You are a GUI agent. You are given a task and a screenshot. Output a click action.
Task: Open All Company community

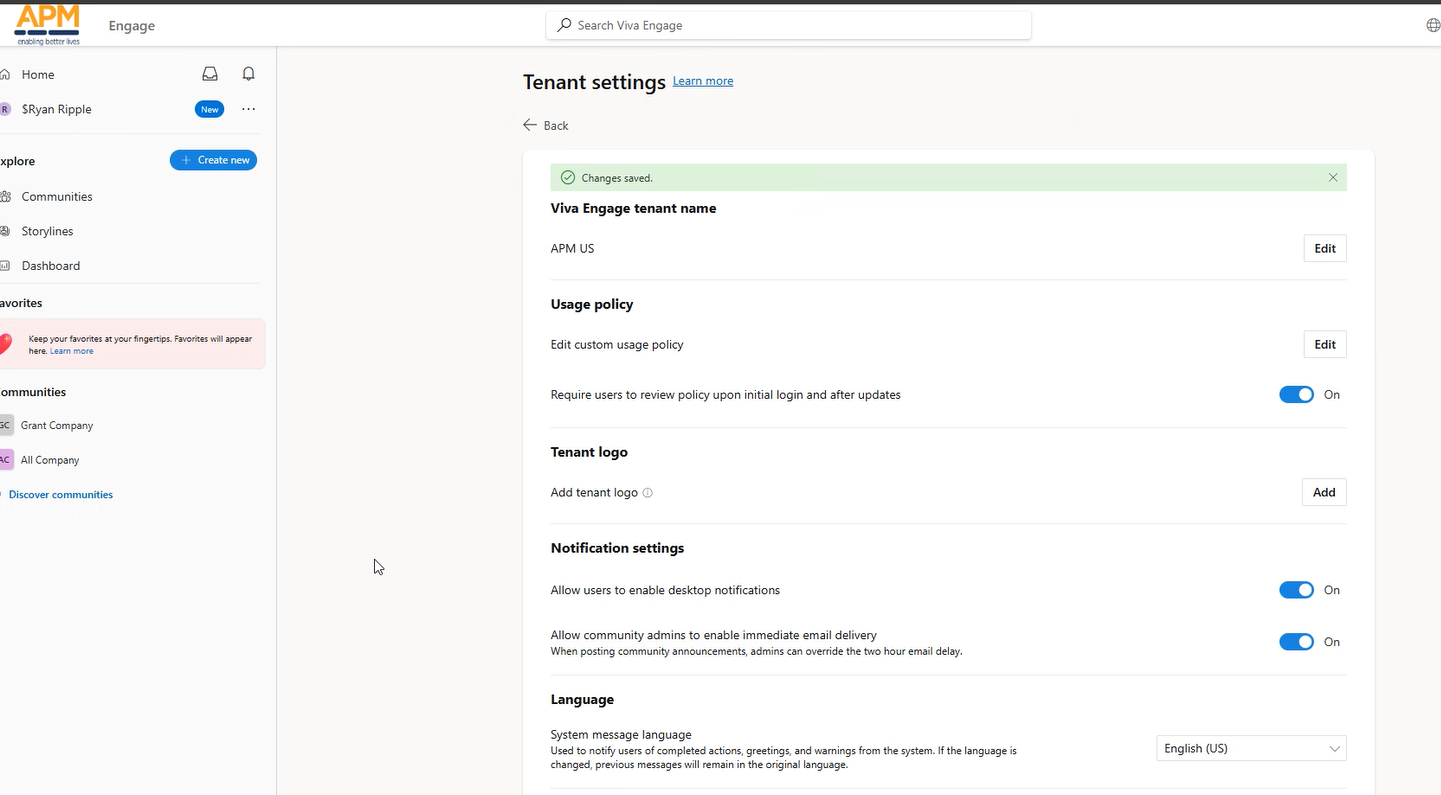click(50, 460)
